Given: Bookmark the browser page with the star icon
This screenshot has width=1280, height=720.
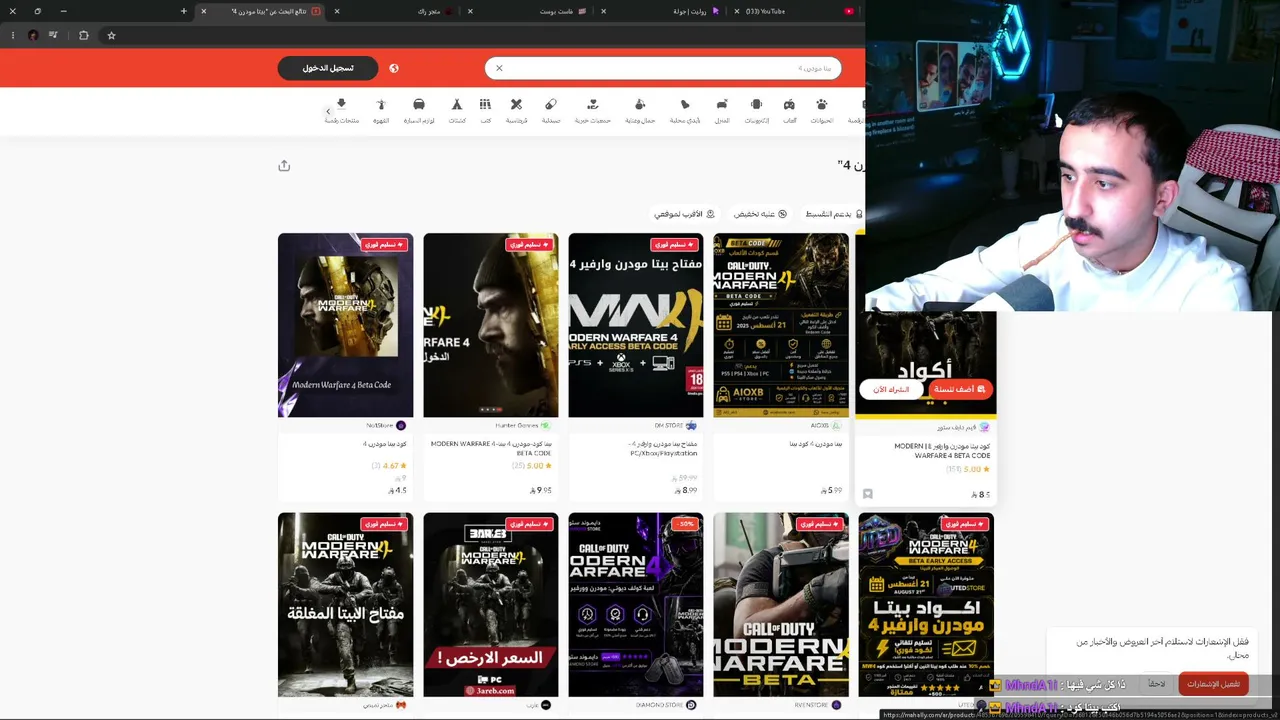Looking at the screenshot, I should (111, 35).
